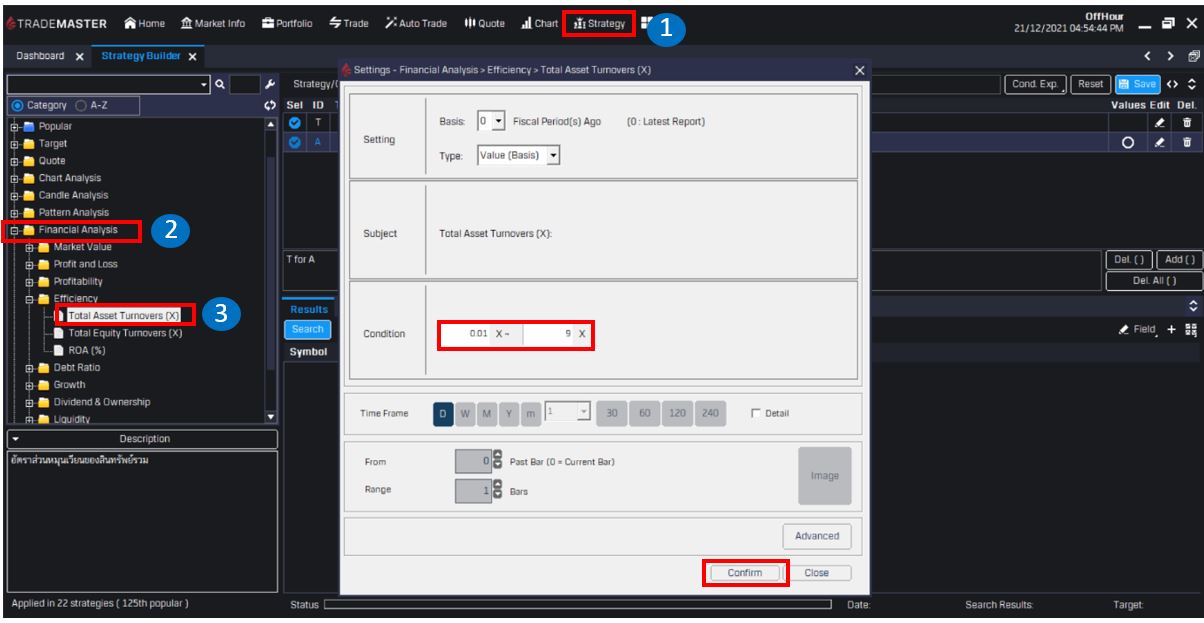Switch to the Dashboard tab
Image resolution: width=1204 pixels, height=623 pixels.
[x=40, y=56]
